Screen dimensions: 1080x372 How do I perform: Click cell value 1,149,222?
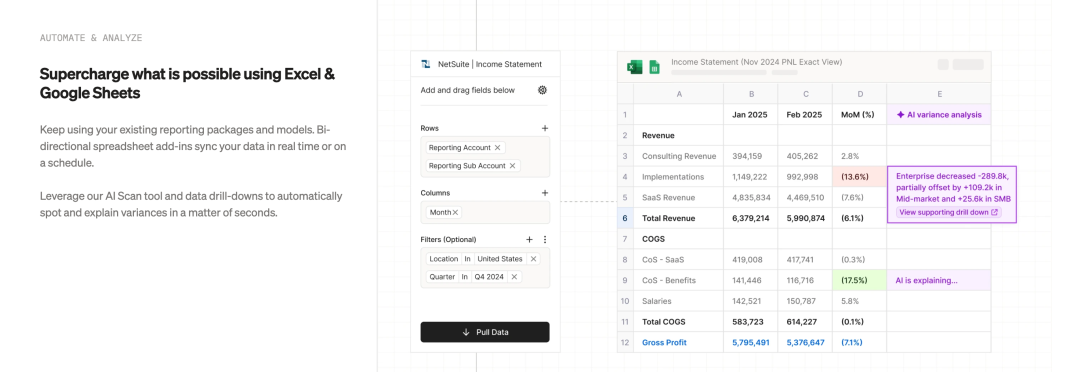[751, 177]
